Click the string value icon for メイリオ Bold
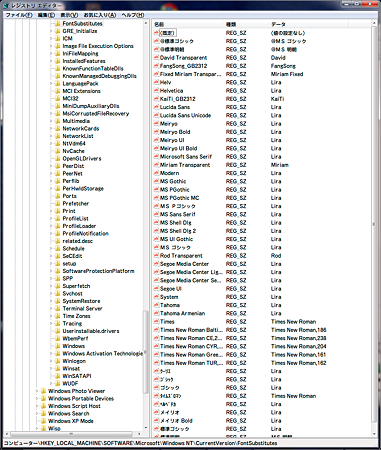 [x=156, y=421]
